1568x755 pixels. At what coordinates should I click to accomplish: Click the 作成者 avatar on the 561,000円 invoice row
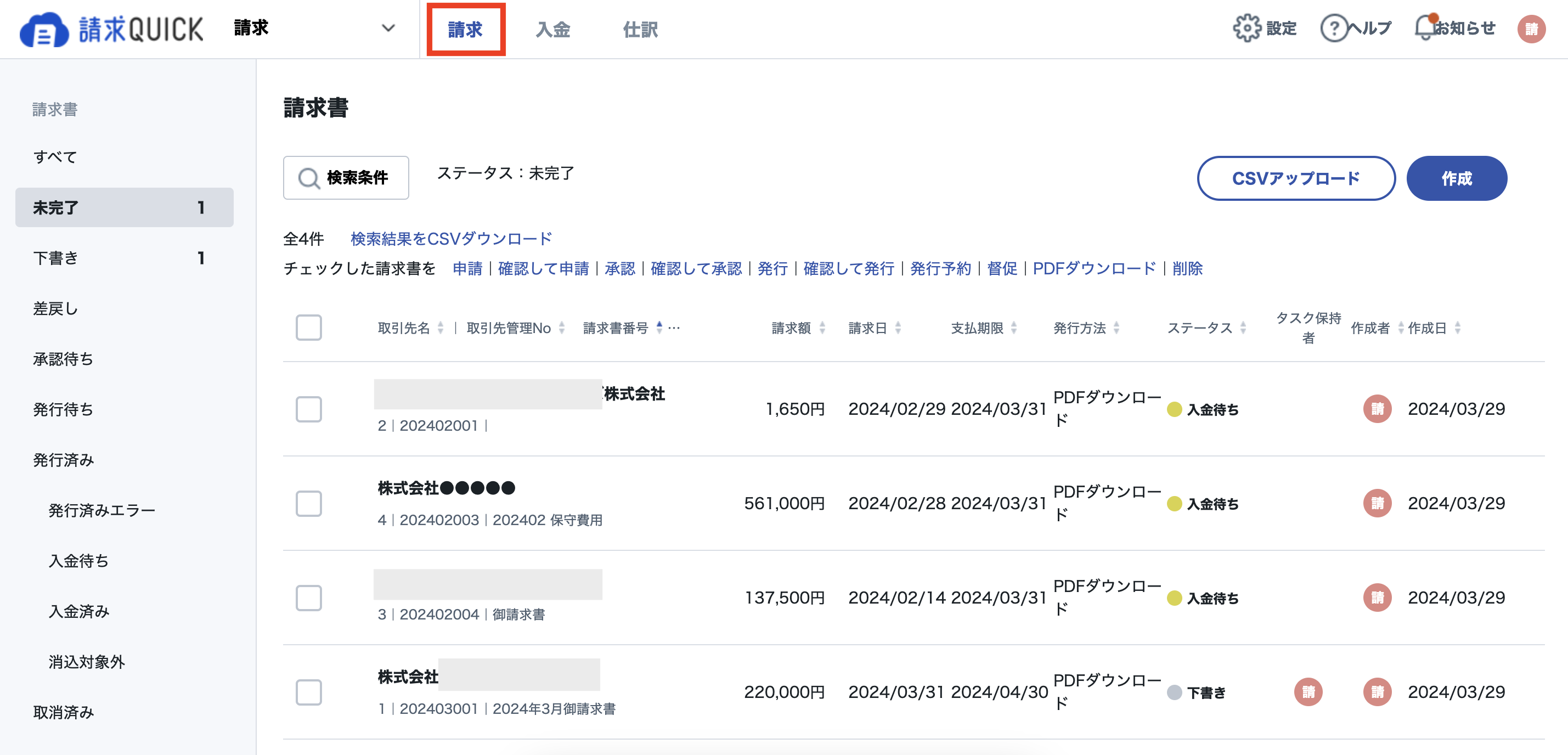1378,504
